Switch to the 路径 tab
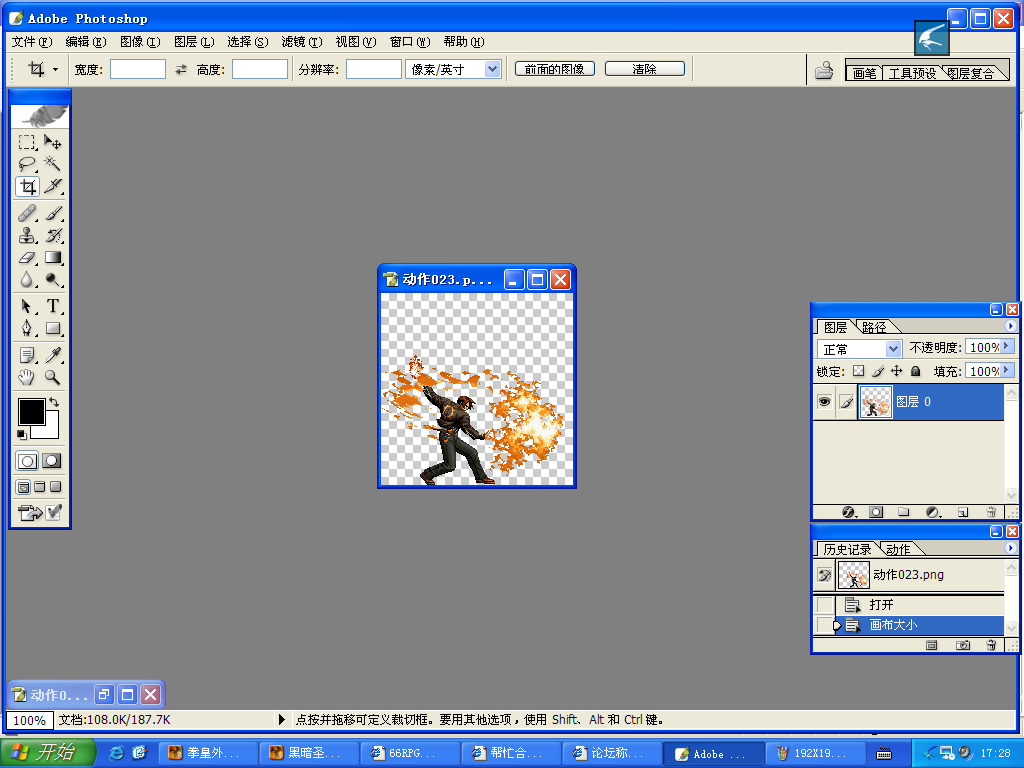 [x=874, y=327]
